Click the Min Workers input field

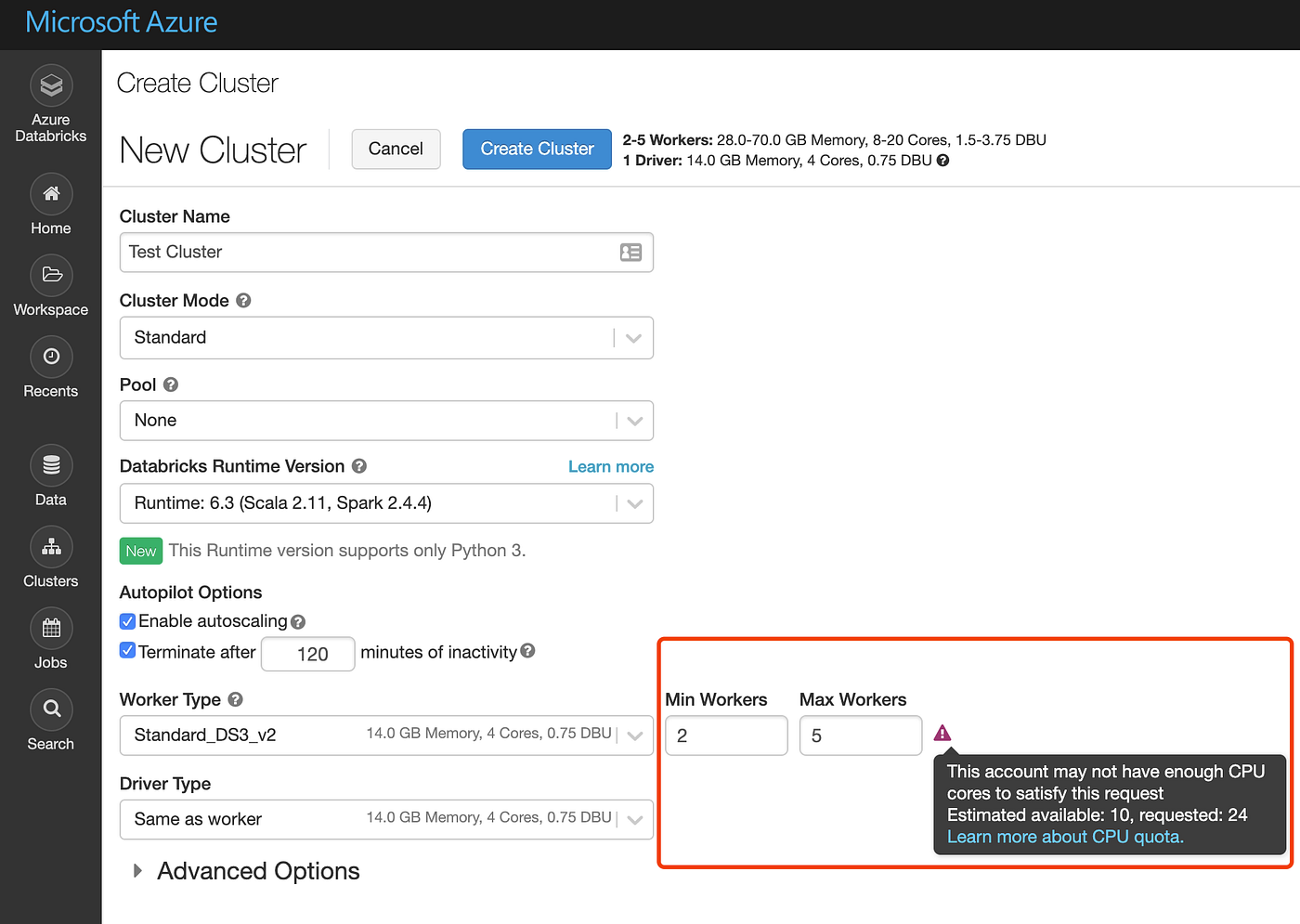pos(726,735)
